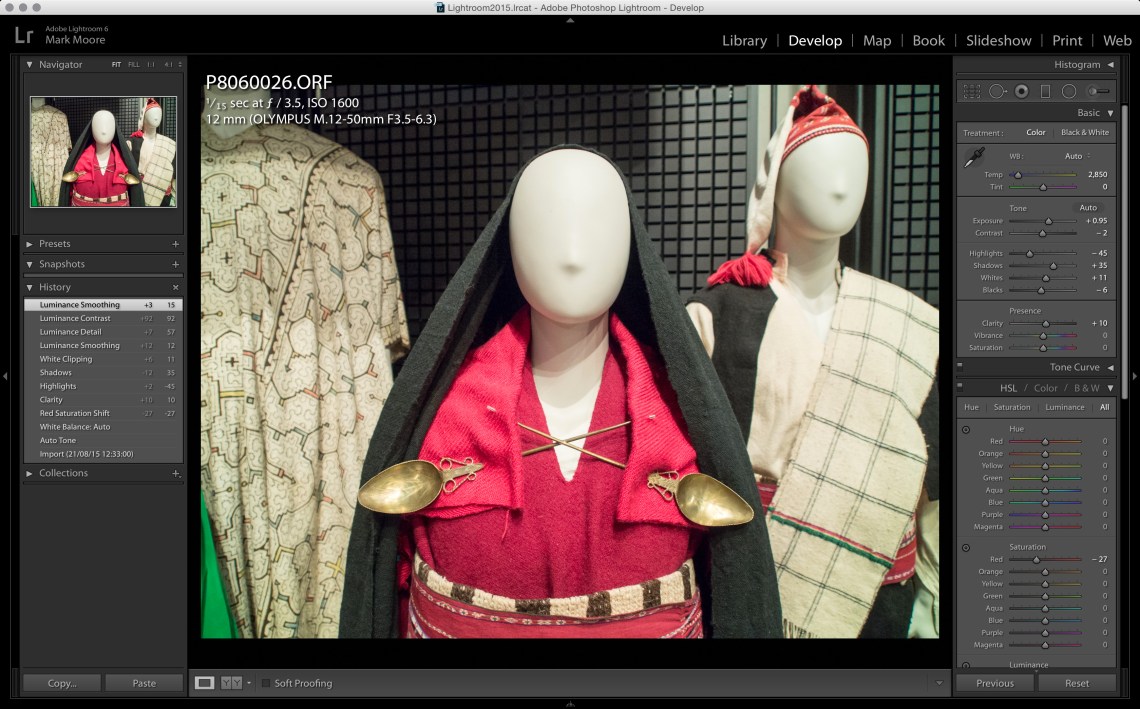Choose the Red Eye Correction tool
This screenshot has height=709, width=1140.
(x=1021, y=91)
